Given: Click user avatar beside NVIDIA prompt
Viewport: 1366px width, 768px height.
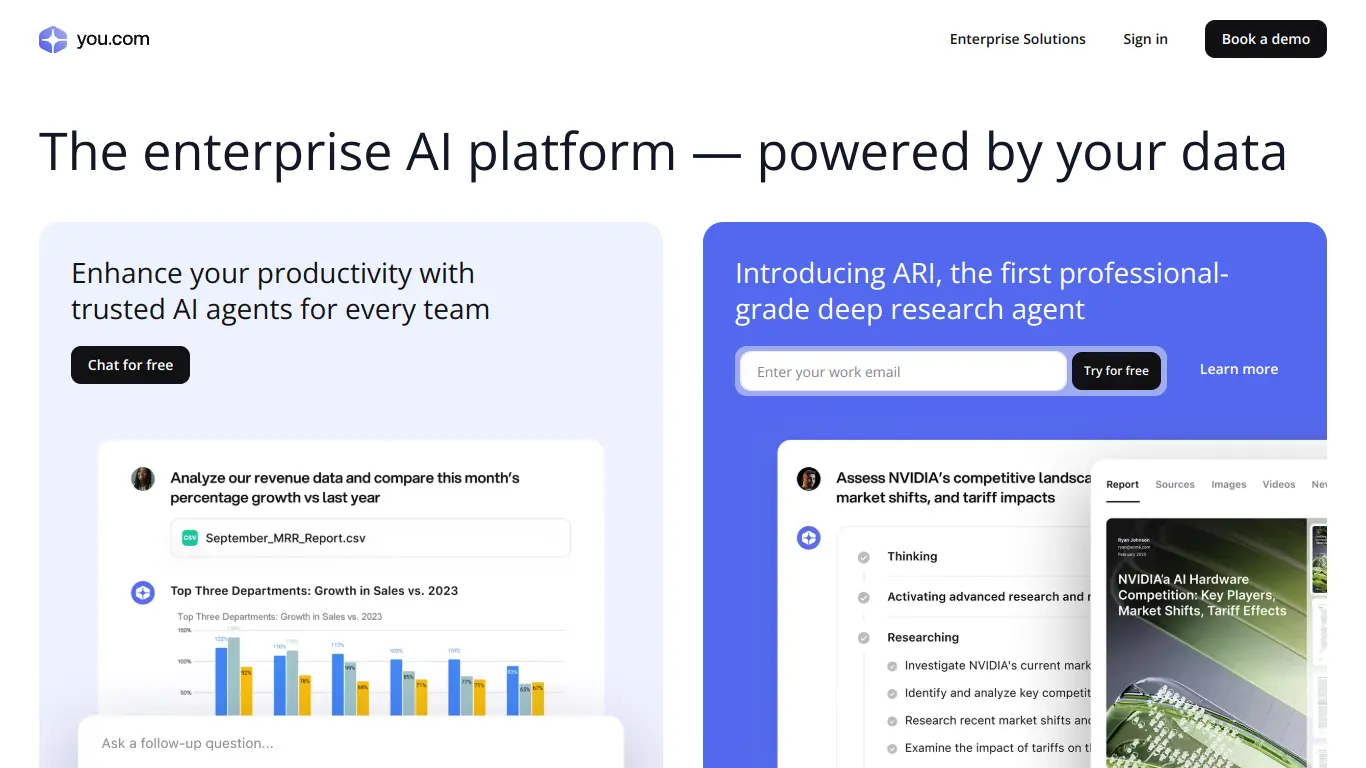Looking at the screenshot, I should [808, 478].
